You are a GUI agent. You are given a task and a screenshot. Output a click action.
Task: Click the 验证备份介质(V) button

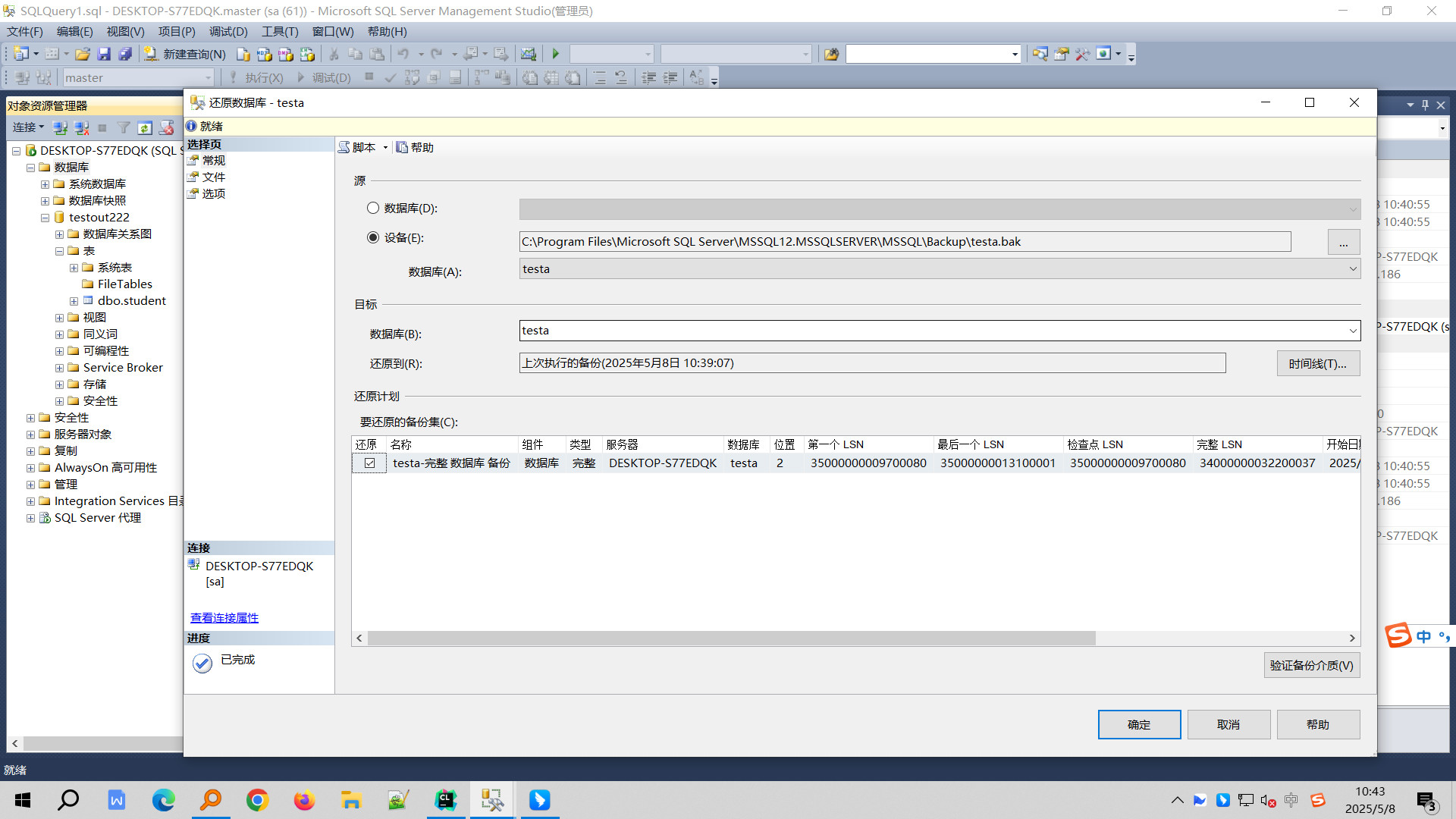pos(1311,665)
